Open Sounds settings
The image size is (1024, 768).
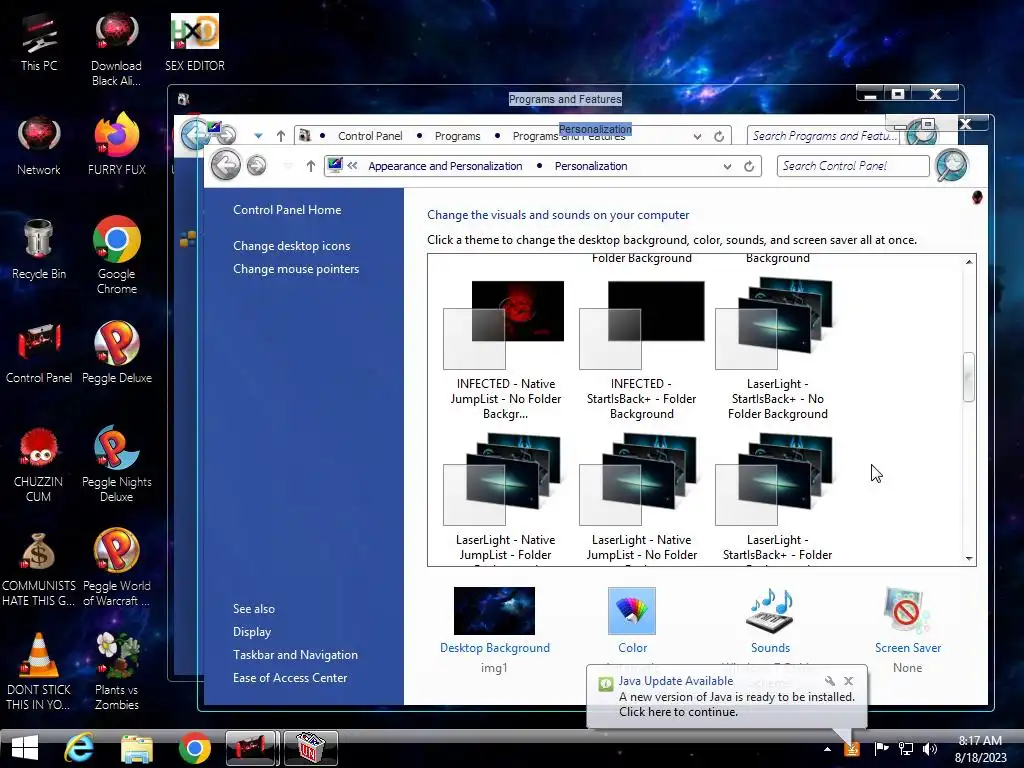(x=770, y=620)
